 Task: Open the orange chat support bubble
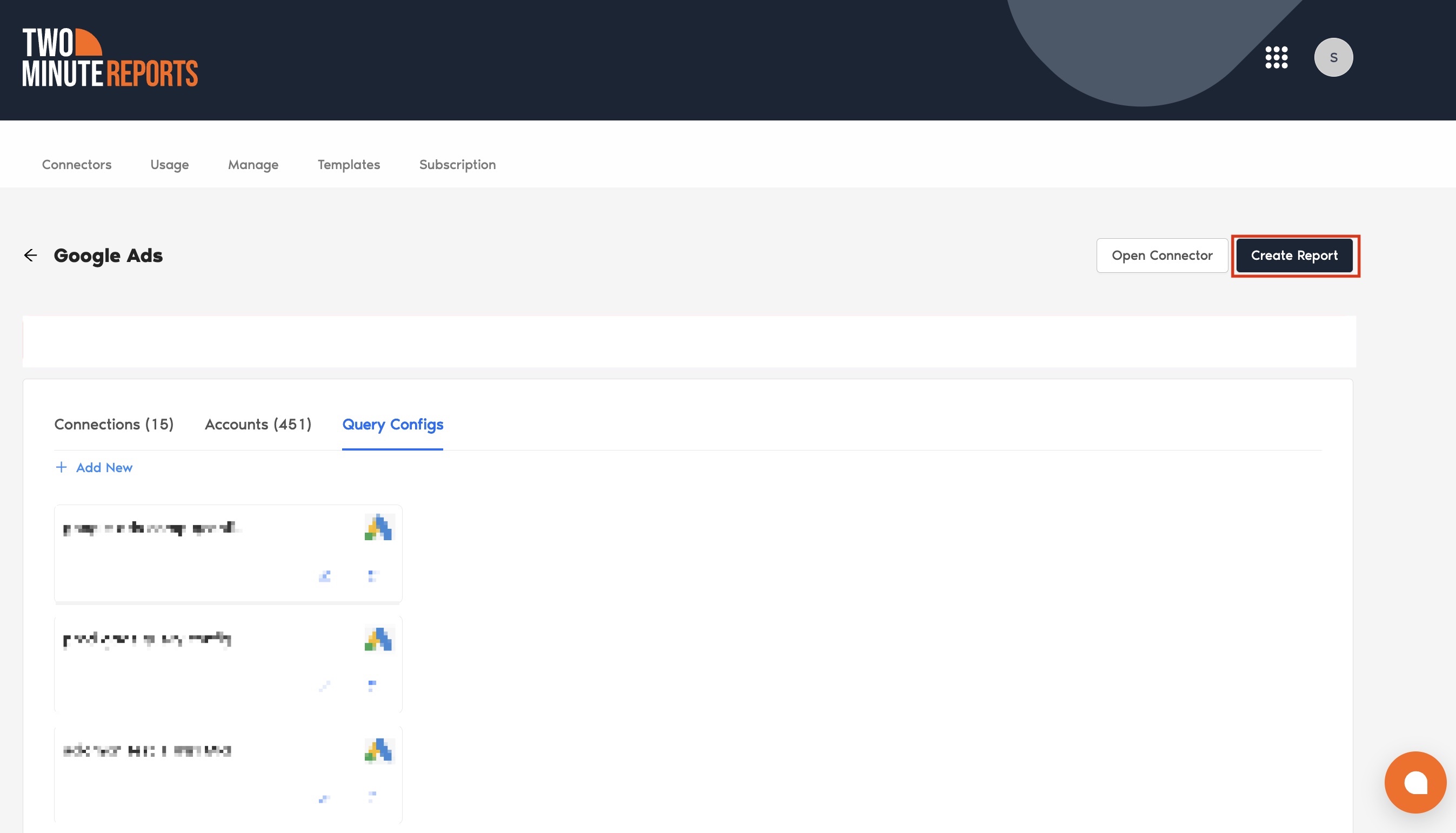click(1415, 782)
